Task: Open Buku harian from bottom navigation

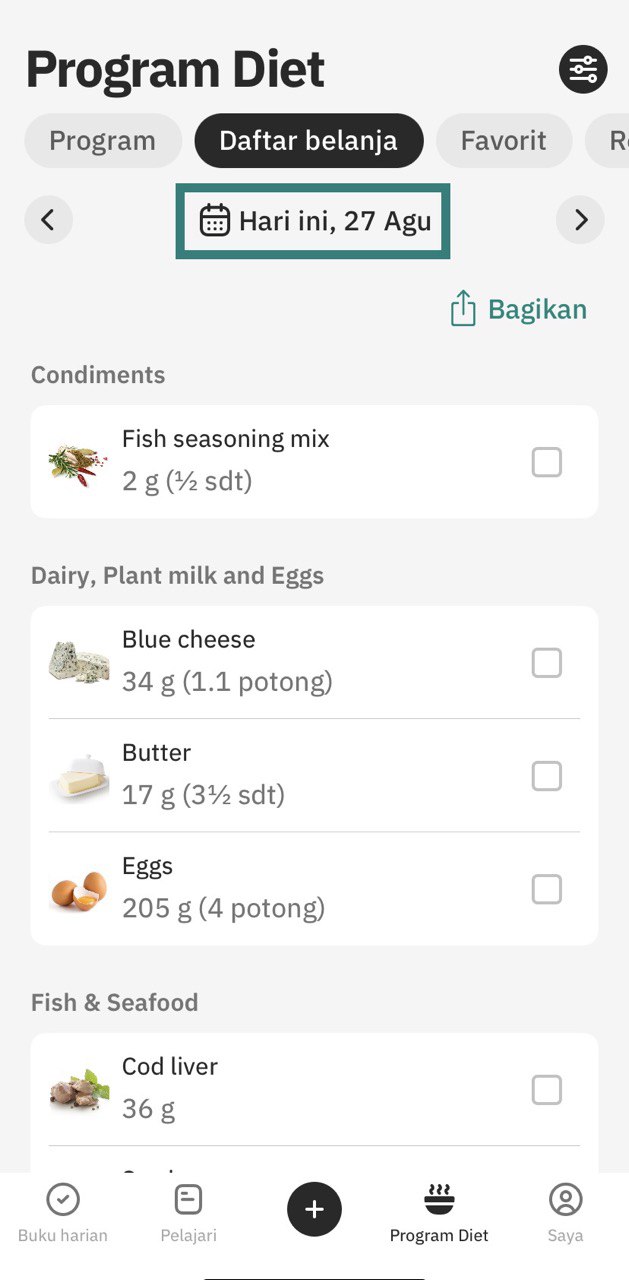Action: tap(63, 1213)
